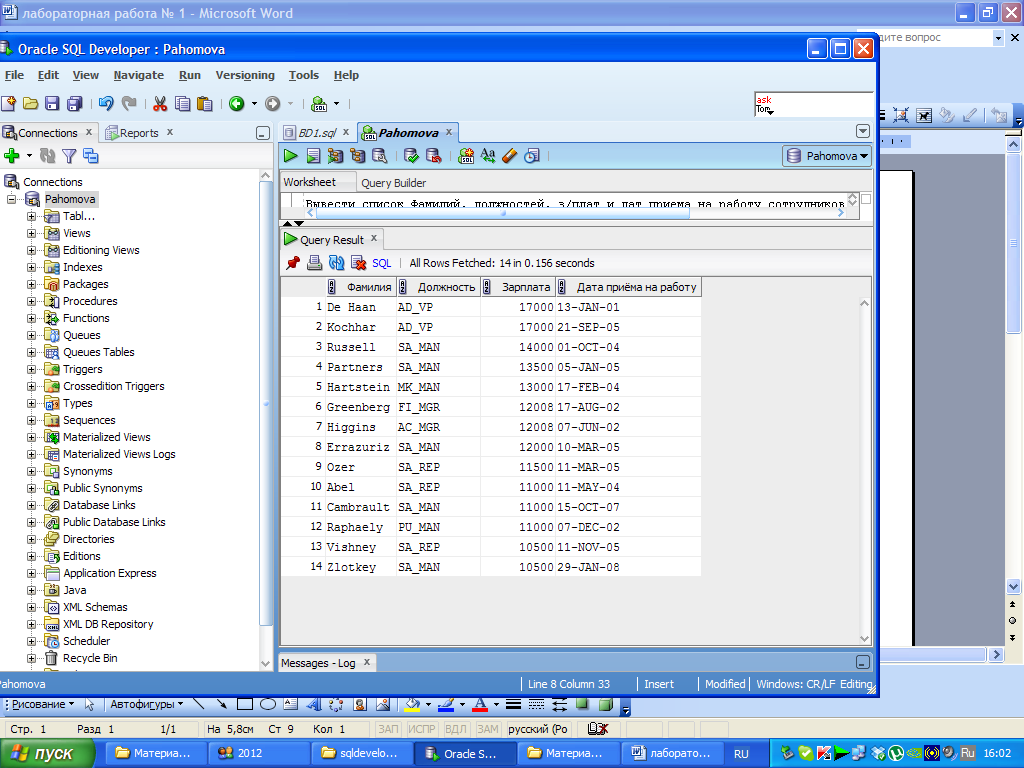Click the Autotrace icon
The image size is (1024, 768).
pyautogui.click(x=336, y=155)
